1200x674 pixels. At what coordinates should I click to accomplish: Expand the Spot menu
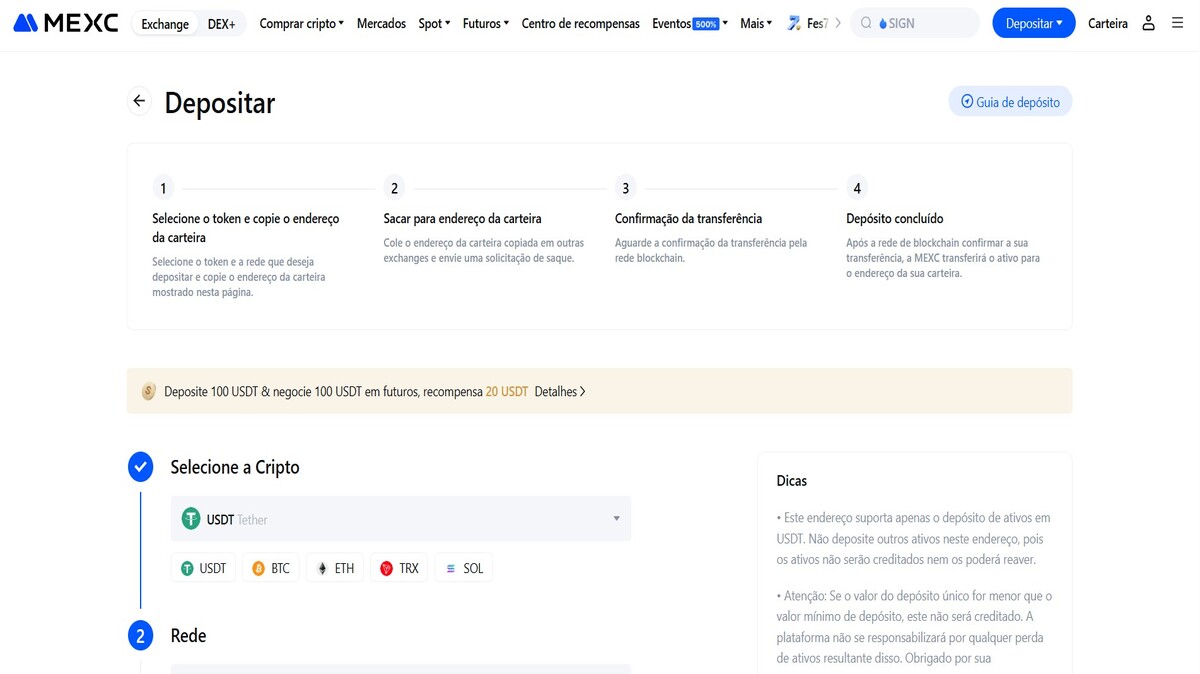click(434, 23)
